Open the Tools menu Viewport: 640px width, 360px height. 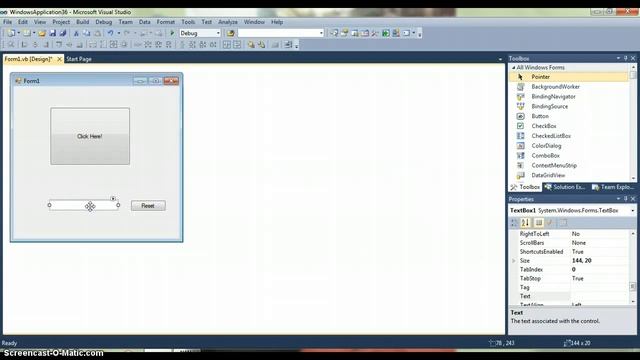point(188,22)
